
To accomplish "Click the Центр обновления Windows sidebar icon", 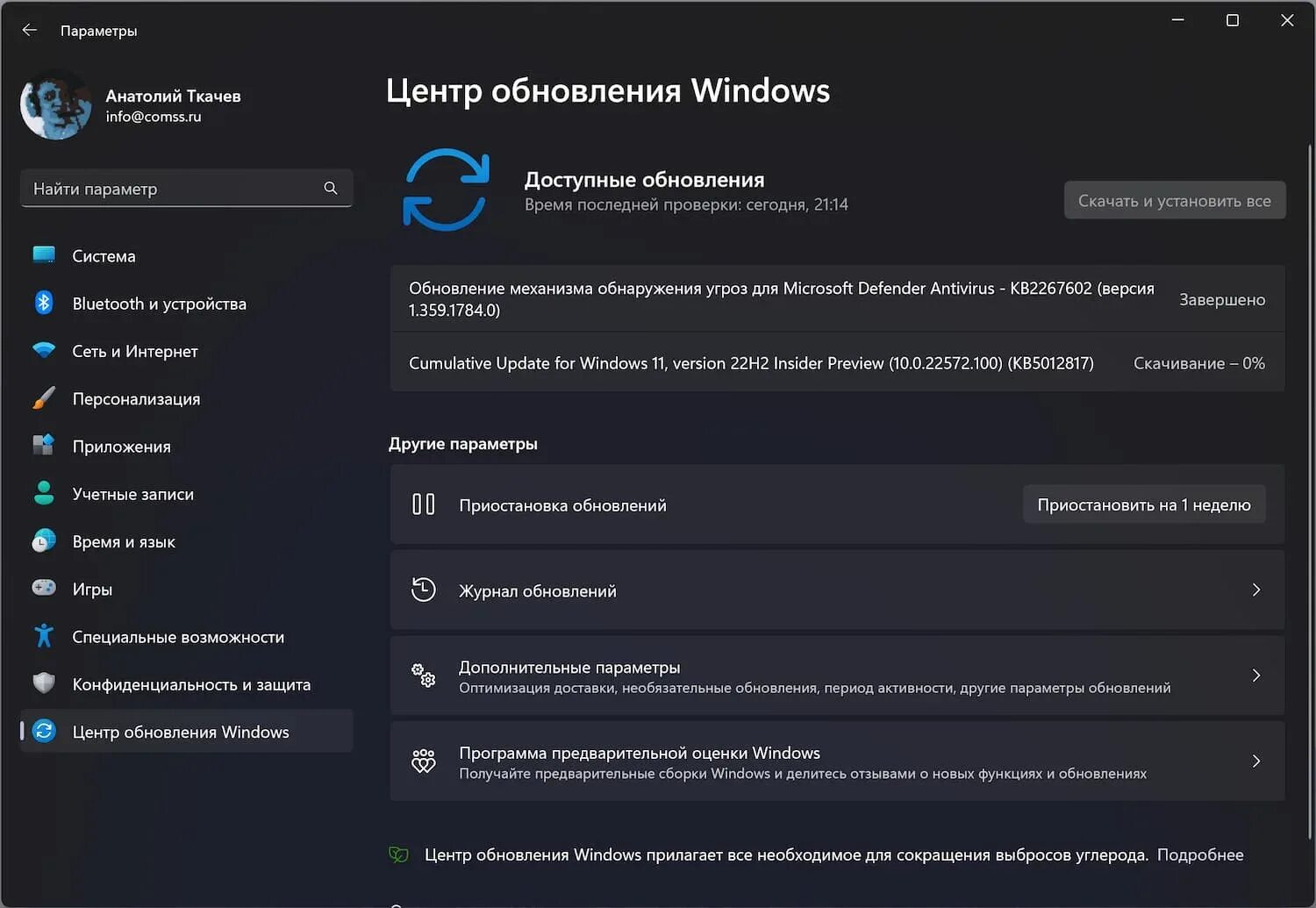I will click(x=44, y=731).
